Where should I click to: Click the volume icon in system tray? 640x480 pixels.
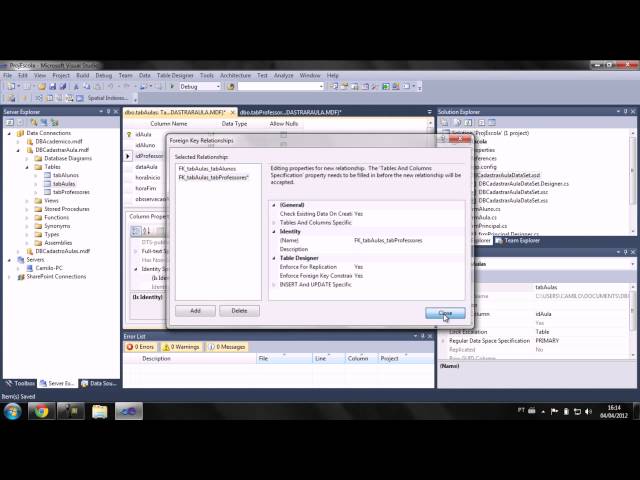pos(588,411)
